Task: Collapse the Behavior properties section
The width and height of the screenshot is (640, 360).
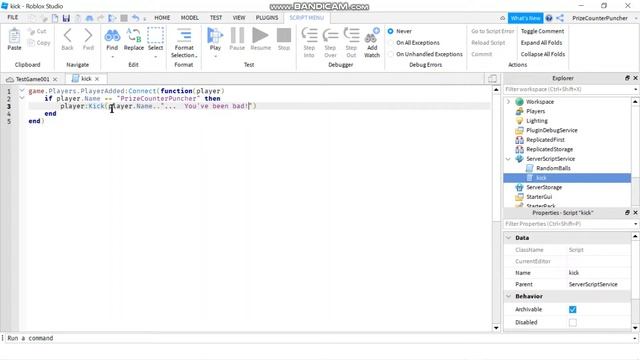Action: 509,296
